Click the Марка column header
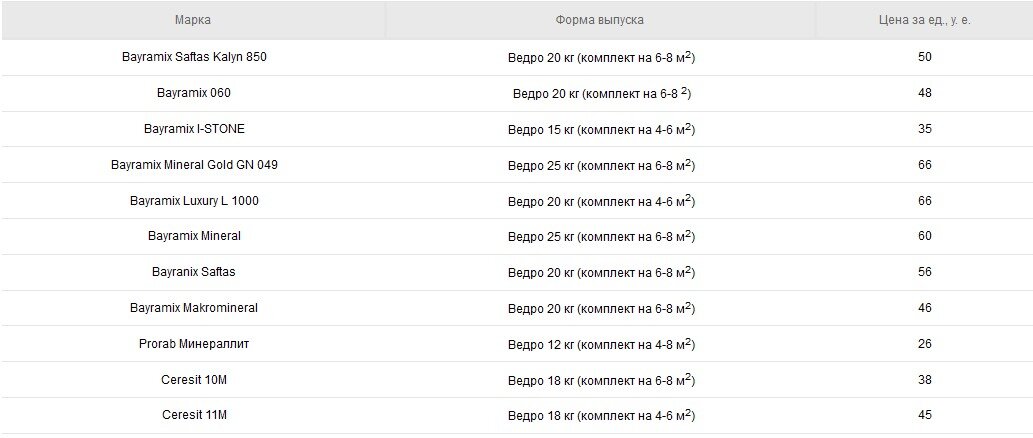 click(193, 20)
